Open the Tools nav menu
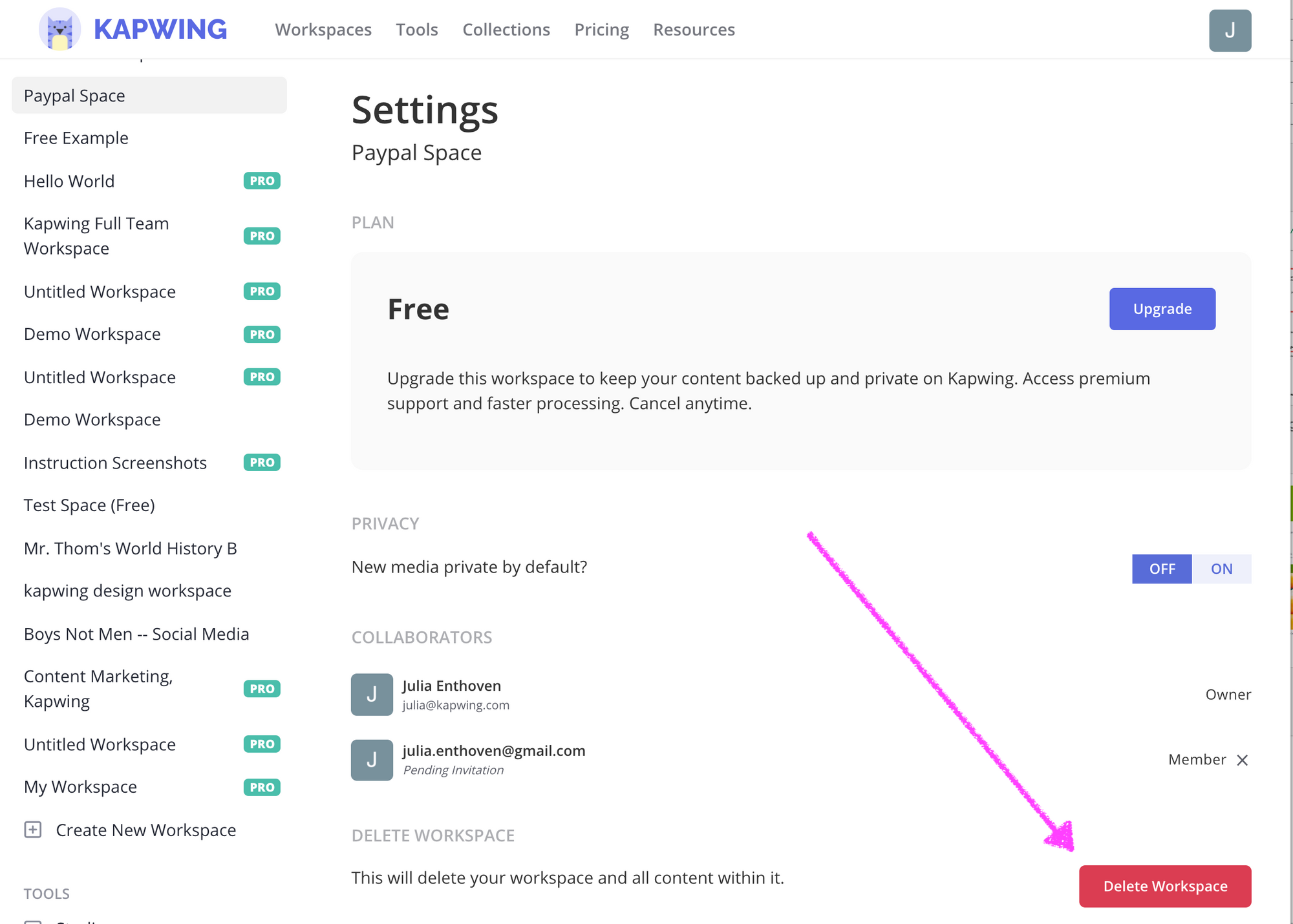The height and width of the screenshot is (924, 1293). click(x=417, y=30)
